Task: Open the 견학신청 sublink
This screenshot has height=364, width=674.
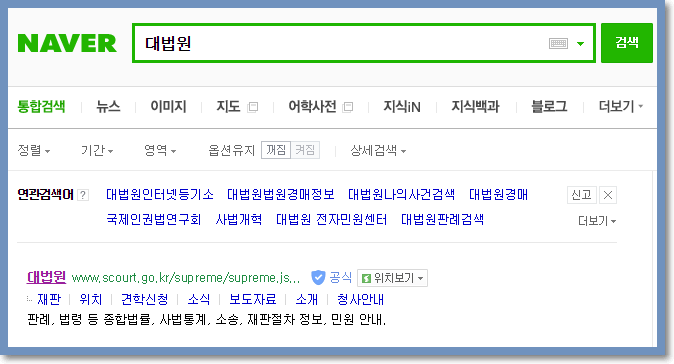Action: pyautogui.click(x=144, y=299)
